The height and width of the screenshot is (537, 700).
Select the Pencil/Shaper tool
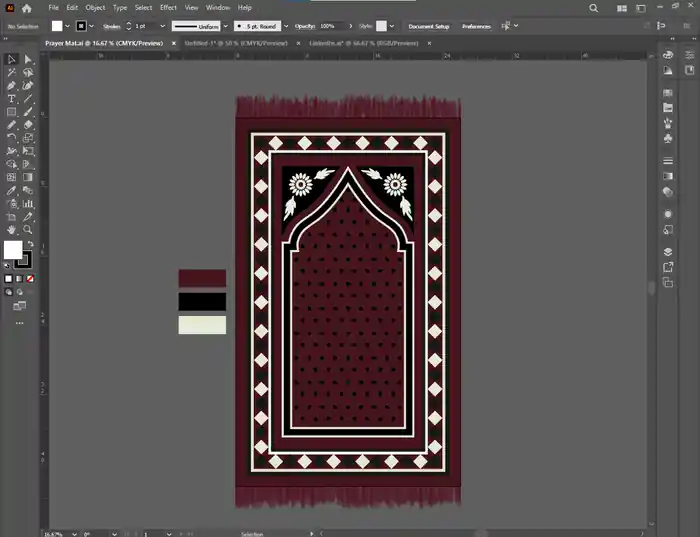coord(12,125)
